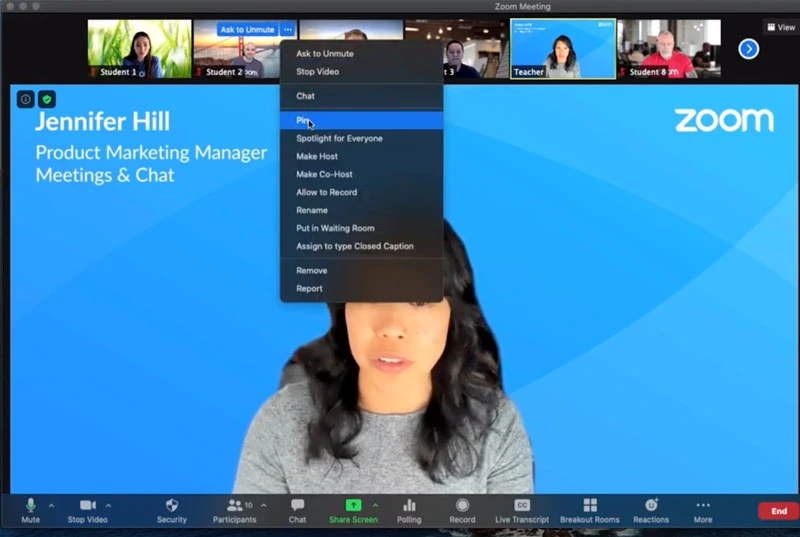The image size is (800, 537).
Task: Click the Live Transcript CC icon
Action: tap(521, 506)
